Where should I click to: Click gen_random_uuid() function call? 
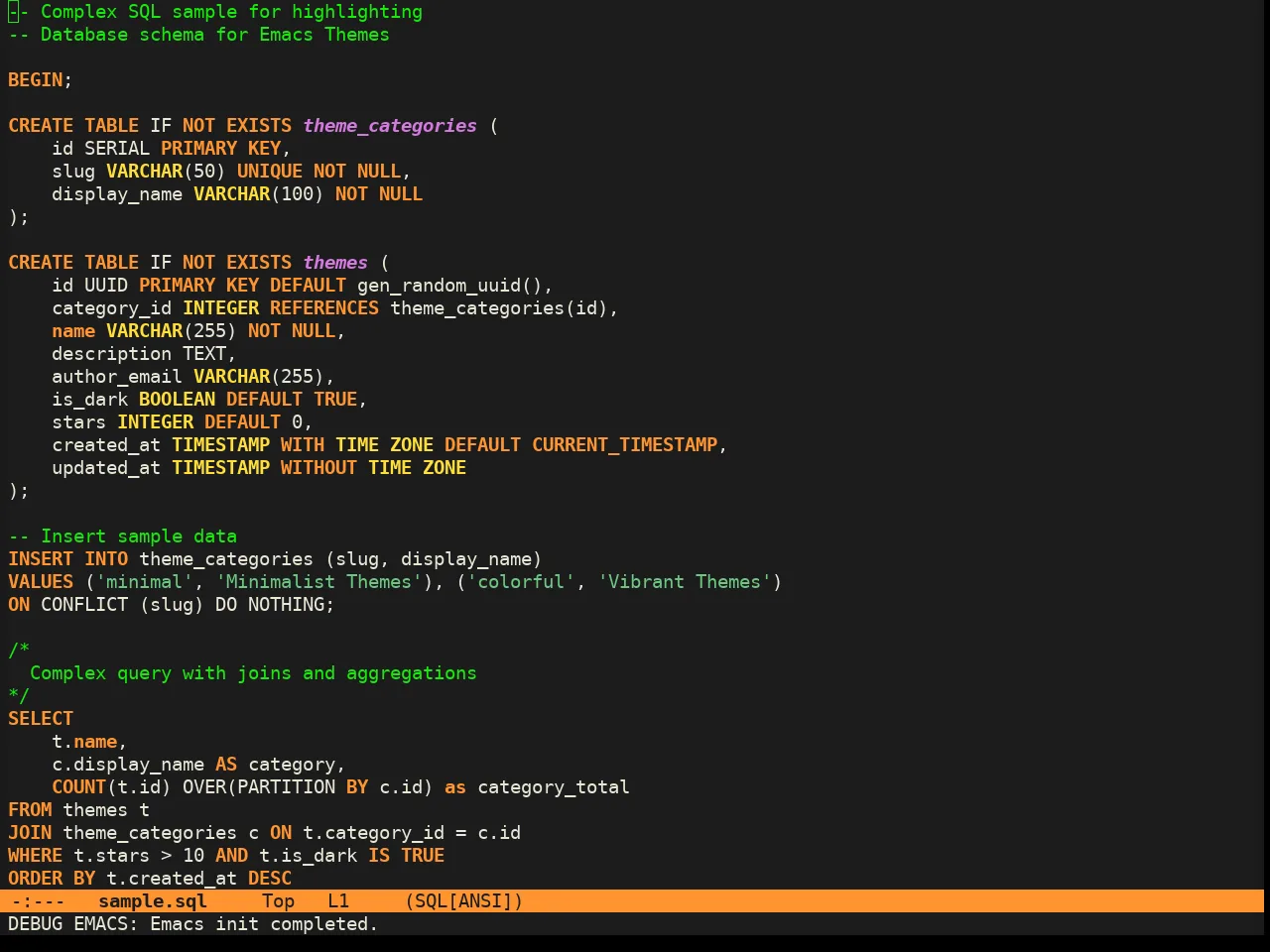449,286
